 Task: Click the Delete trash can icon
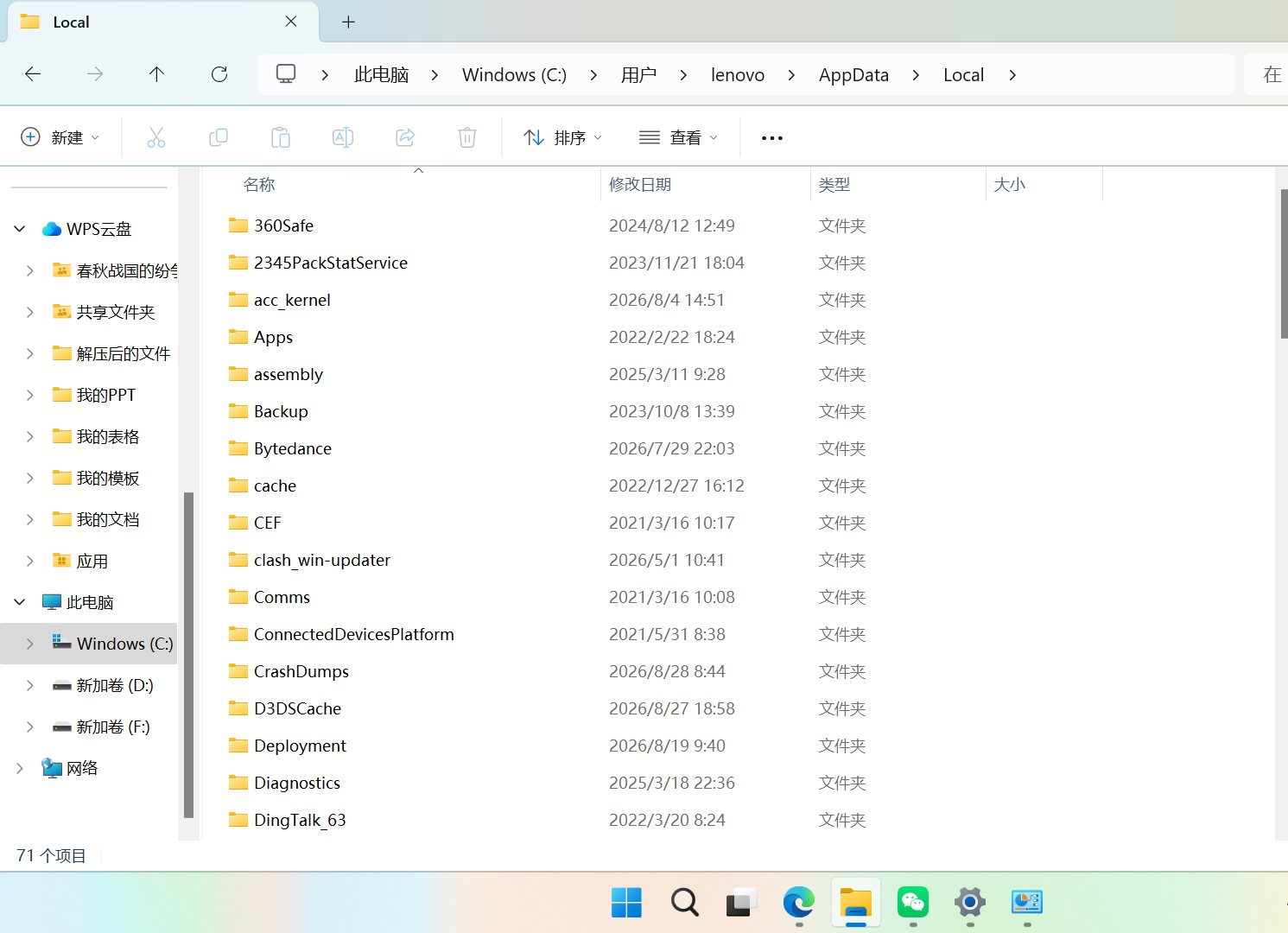click(467, 137)
